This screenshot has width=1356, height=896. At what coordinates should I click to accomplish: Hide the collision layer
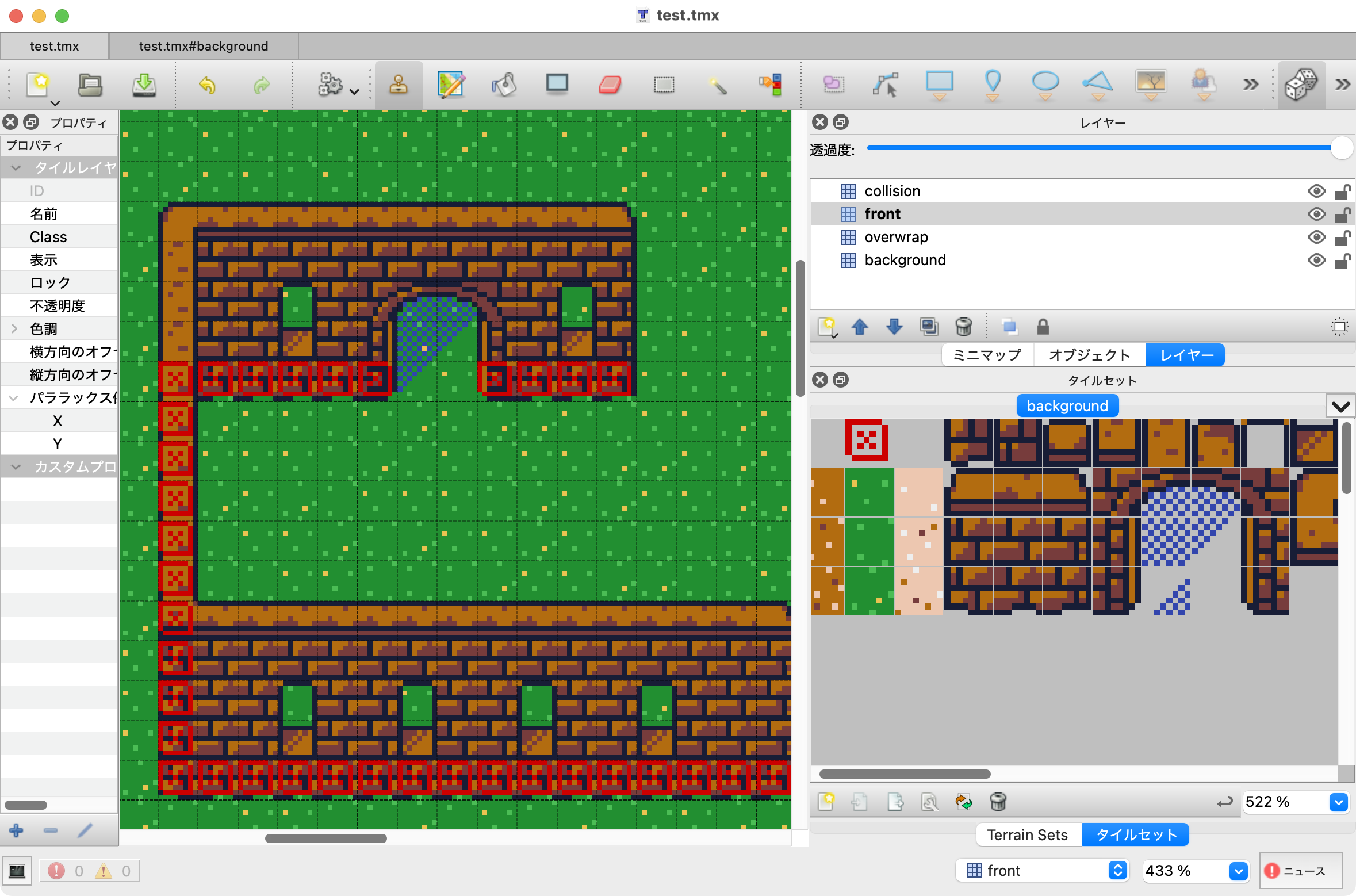click(x=1316, y=191)
